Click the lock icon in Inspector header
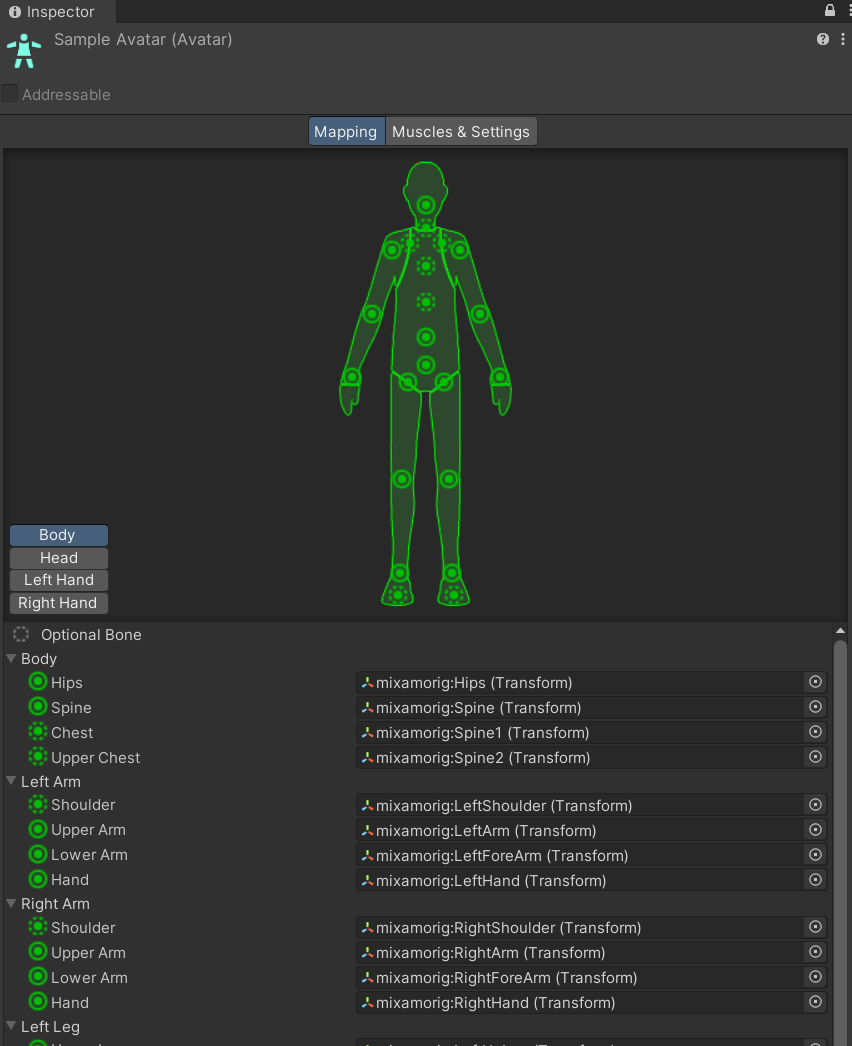This screenshot has width=852, height=1046. point(829,10)
